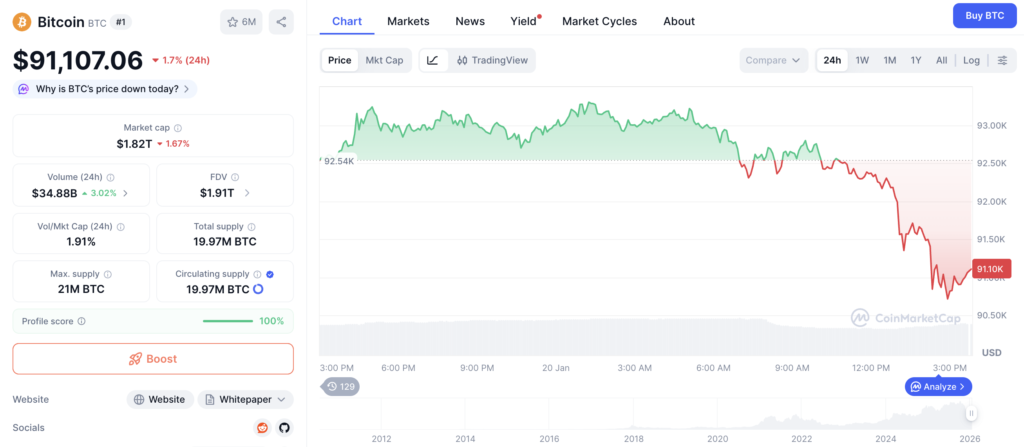Image resolution: width=1024 pixels, height=447 pixels.
Task: Expand the Whitepaper dropdown
Action: tap(245, 399)
